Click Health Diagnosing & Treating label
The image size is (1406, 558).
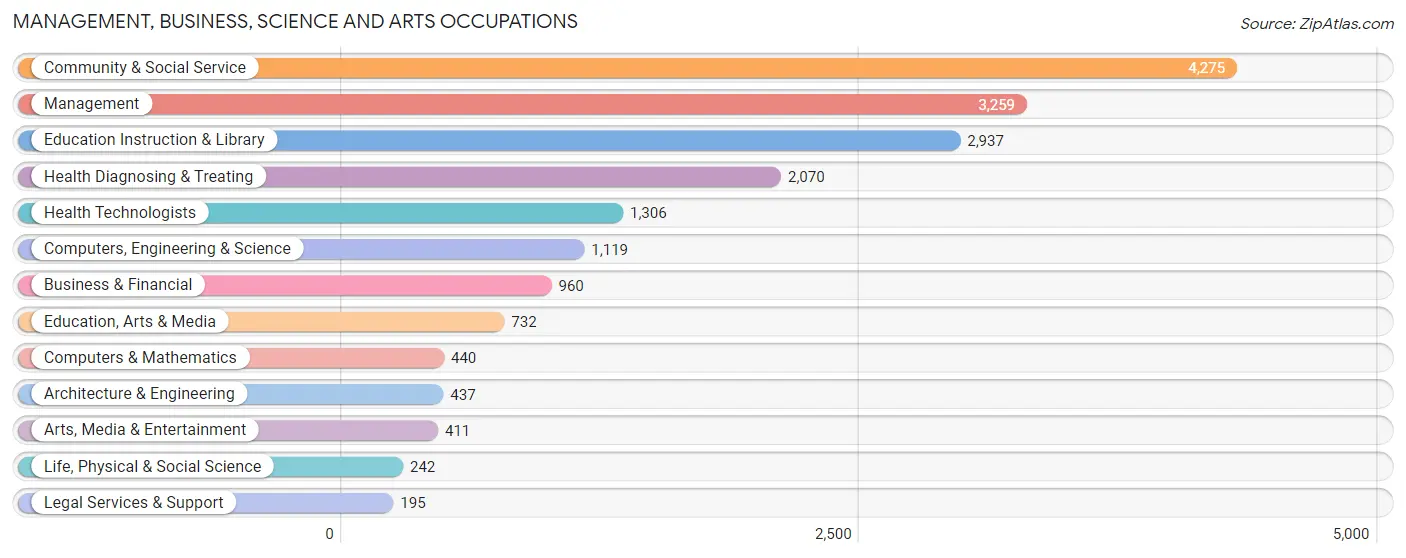point(148,176)
